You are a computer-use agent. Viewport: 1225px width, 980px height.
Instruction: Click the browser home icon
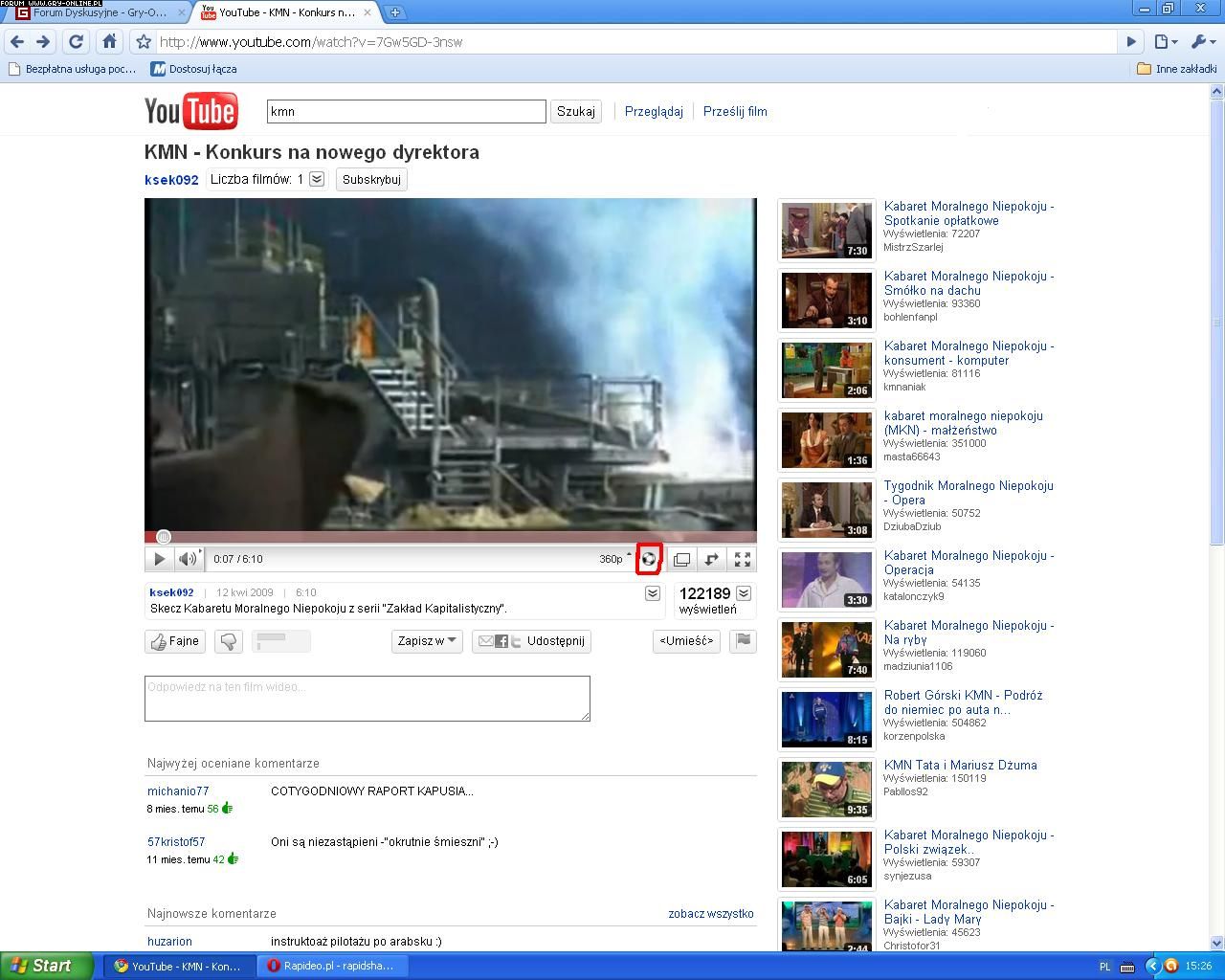tap(109, 41)
